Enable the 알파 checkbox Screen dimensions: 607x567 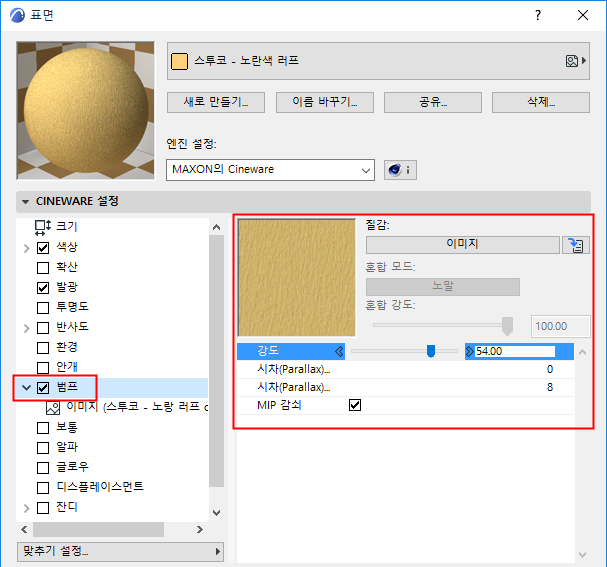point(43,448)
